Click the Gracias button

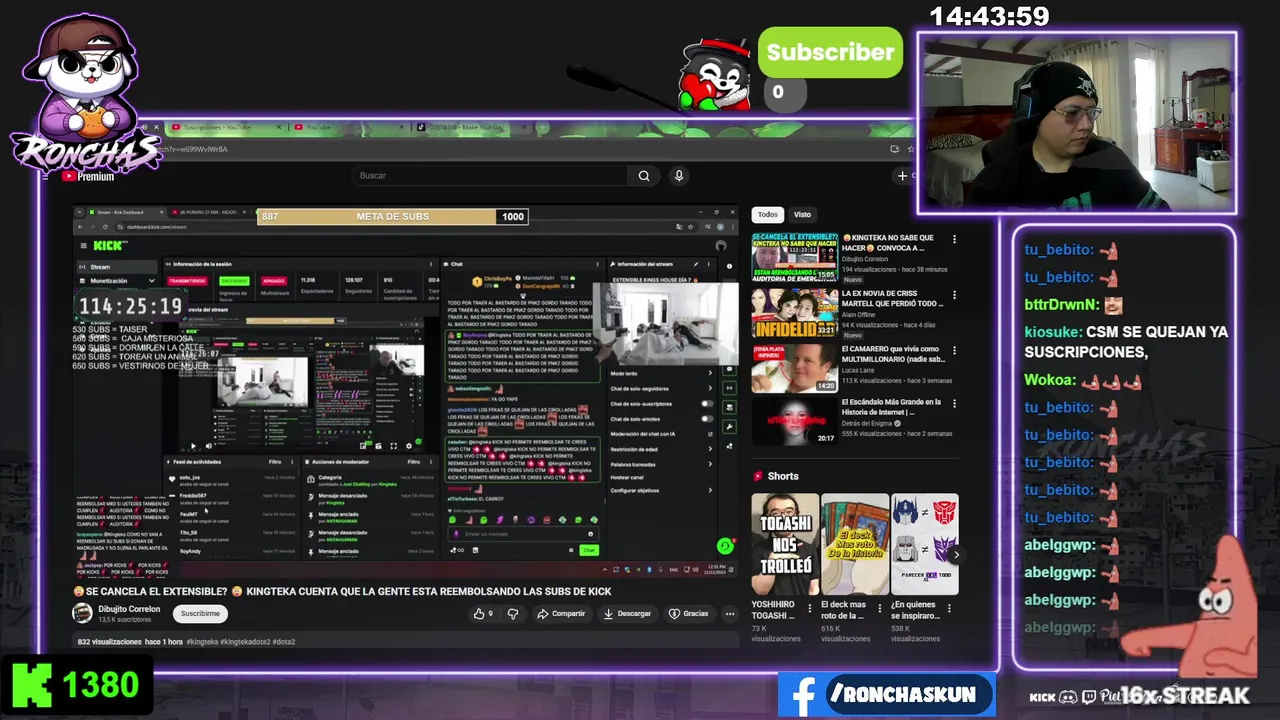(x=688, y=614)
